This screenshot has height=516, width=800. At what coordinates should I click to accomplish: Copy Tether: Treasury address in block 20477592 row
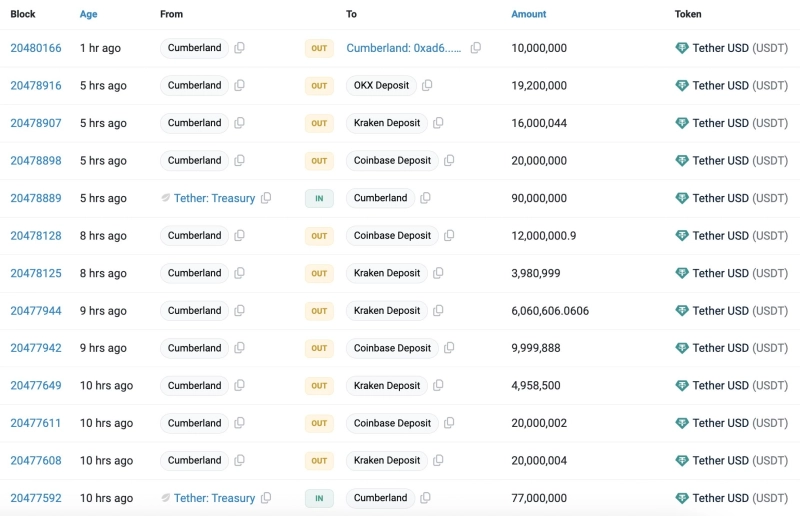point(266,498)
